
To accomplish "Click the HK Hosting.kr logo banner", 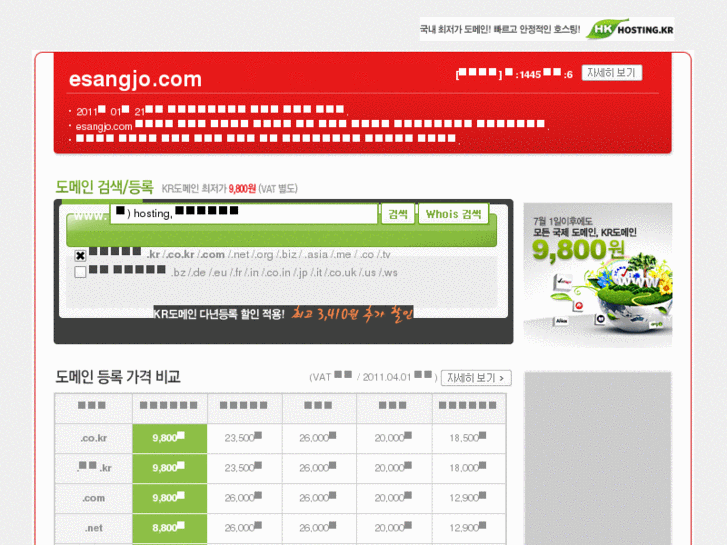I will (547, 29).
